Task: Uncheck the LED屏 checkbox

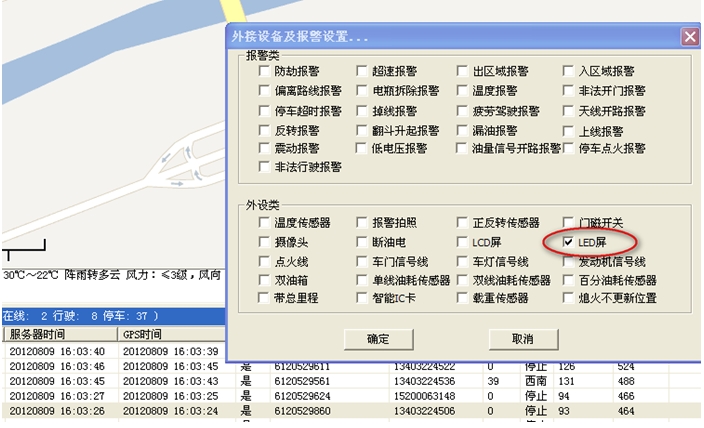Action: click(x=568, y=242)
